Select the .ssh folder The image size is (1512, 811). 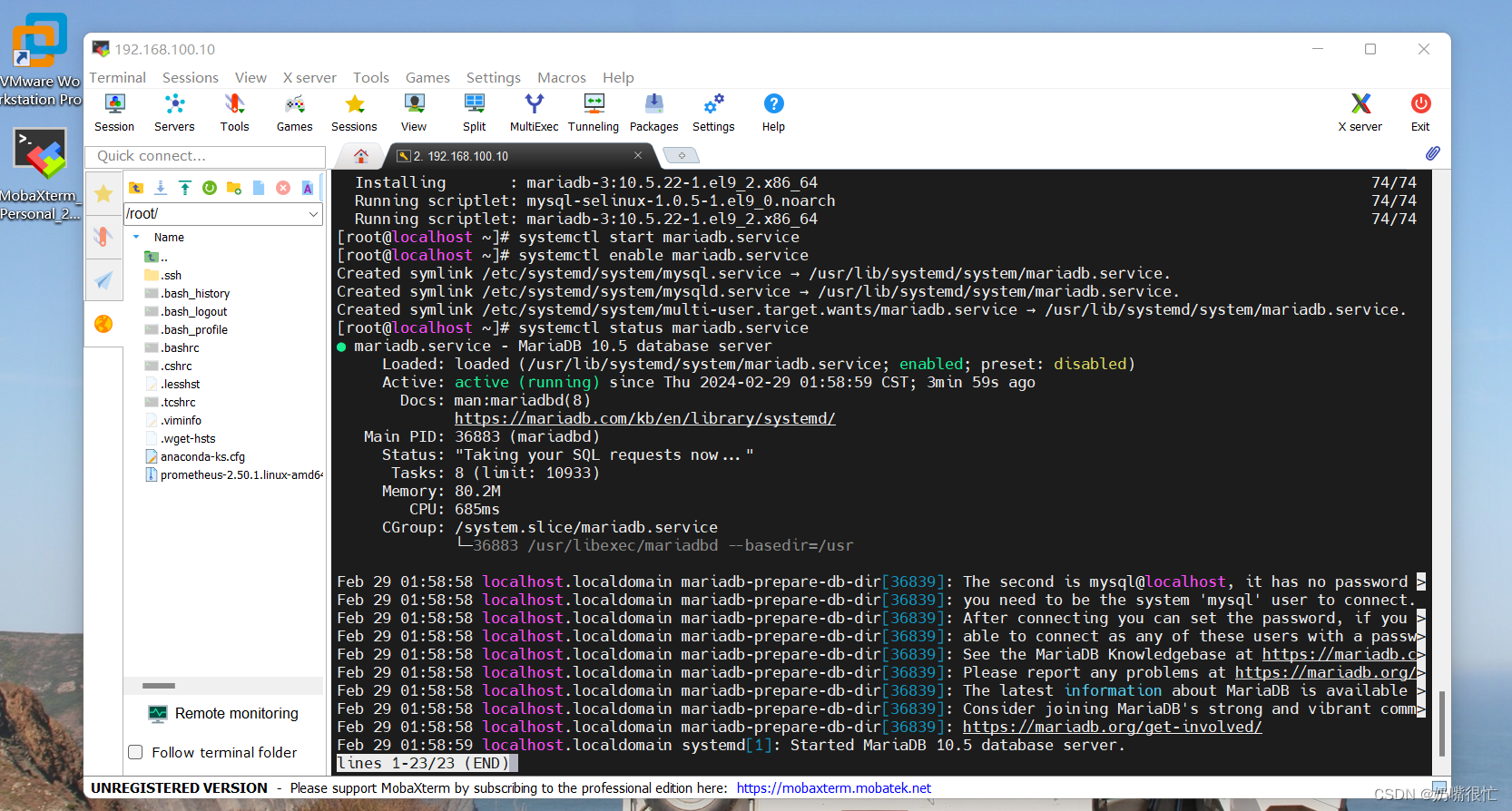click(x=163, y=275)
